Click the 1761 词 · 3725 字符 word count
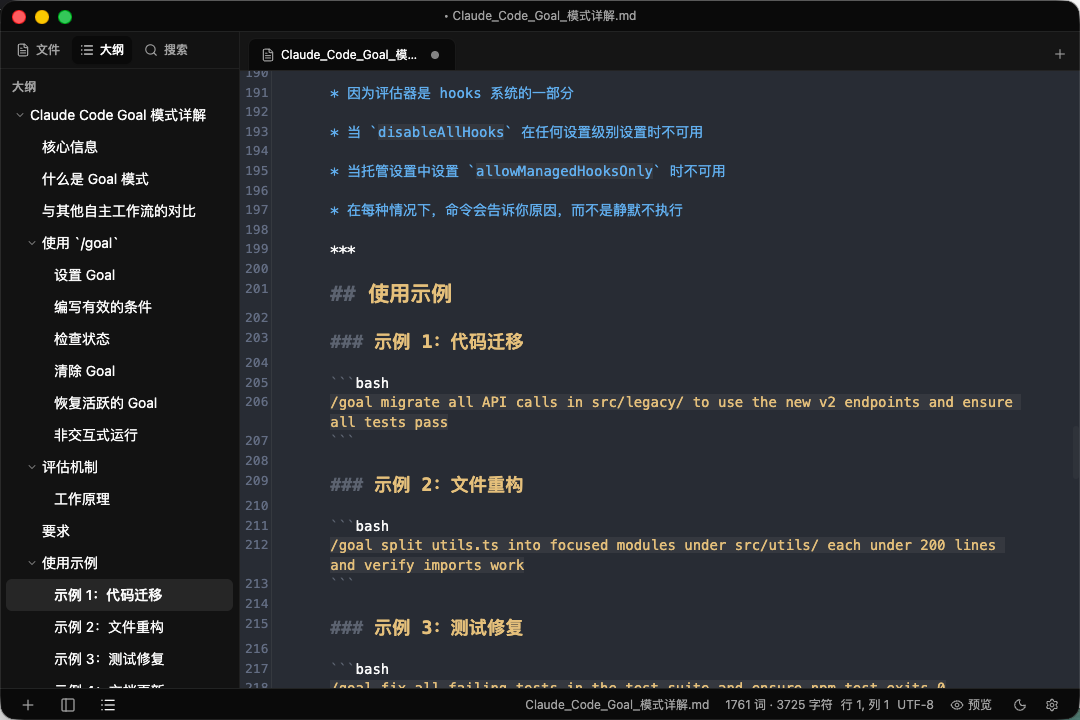Viewport: 1080px width, 720px height. [x=779, y=705]
